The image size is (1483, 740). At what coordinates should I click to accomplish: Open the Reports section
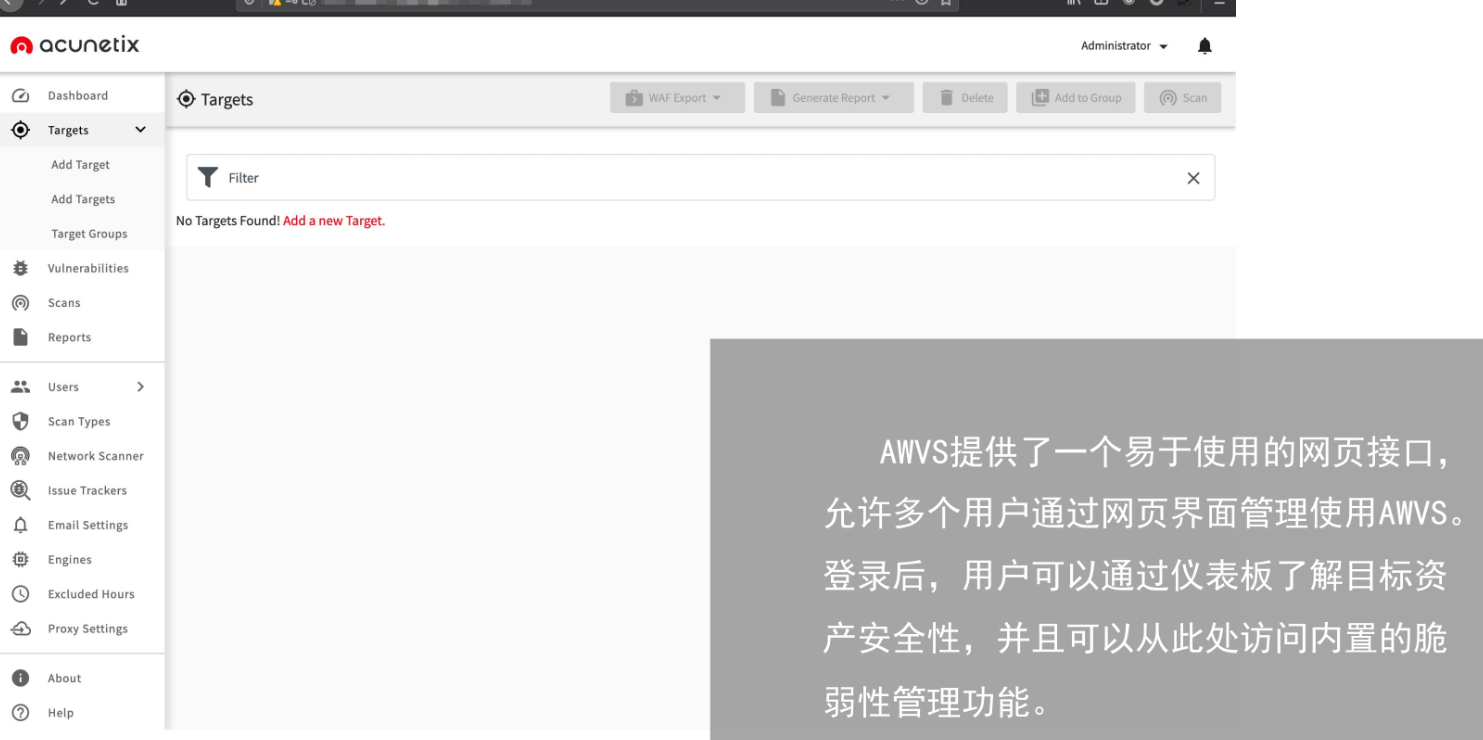66,337
